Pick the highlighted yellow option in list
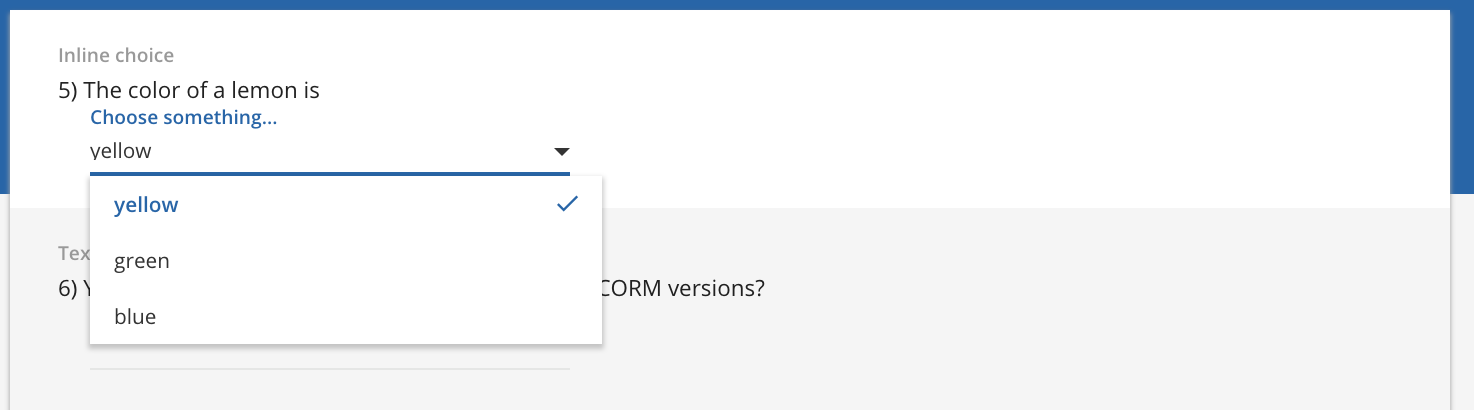The height and width of the screenshot is (410, 1474). click(346, 205)
